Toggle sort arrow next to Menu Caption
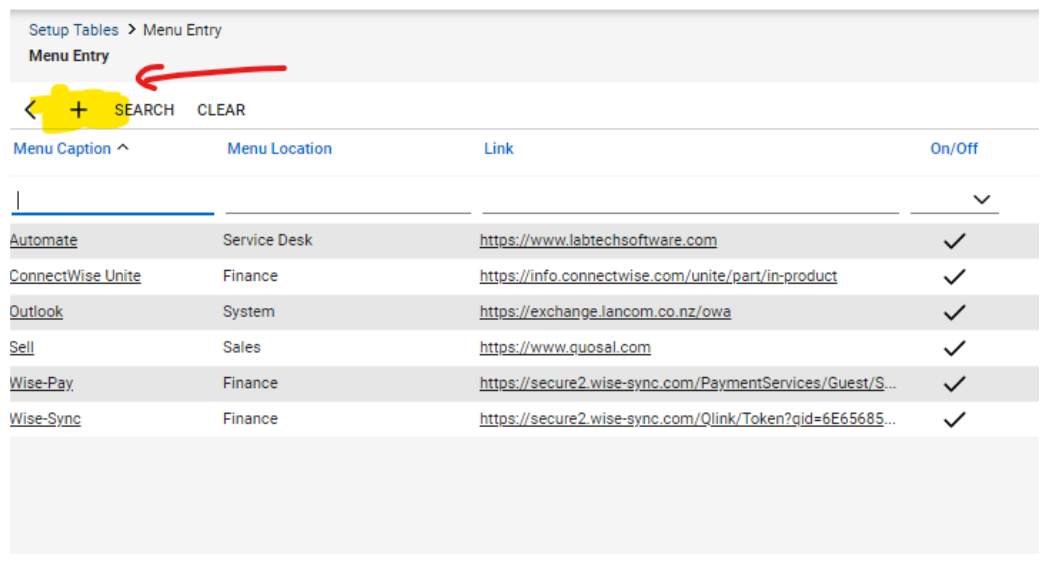Viewport: 1051px width, 566px height. (x=123, y=148)
